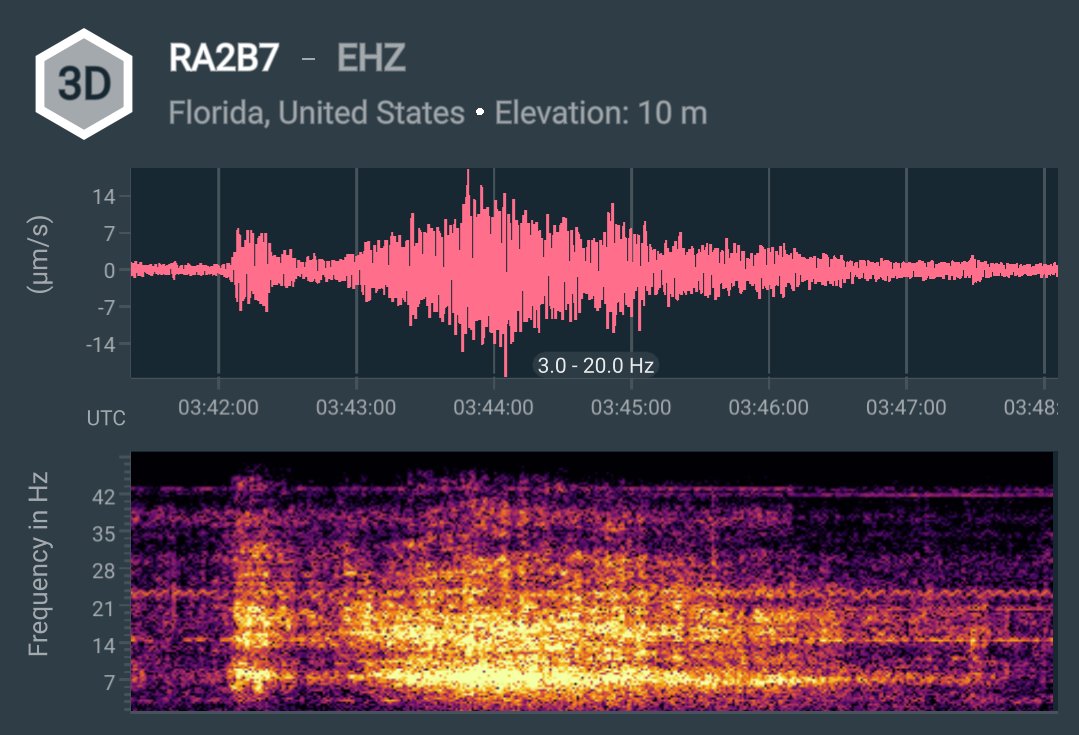This screenshot has height=735, width=1079.
Task: Click the dot separator after location text
Action: (480, 112)
